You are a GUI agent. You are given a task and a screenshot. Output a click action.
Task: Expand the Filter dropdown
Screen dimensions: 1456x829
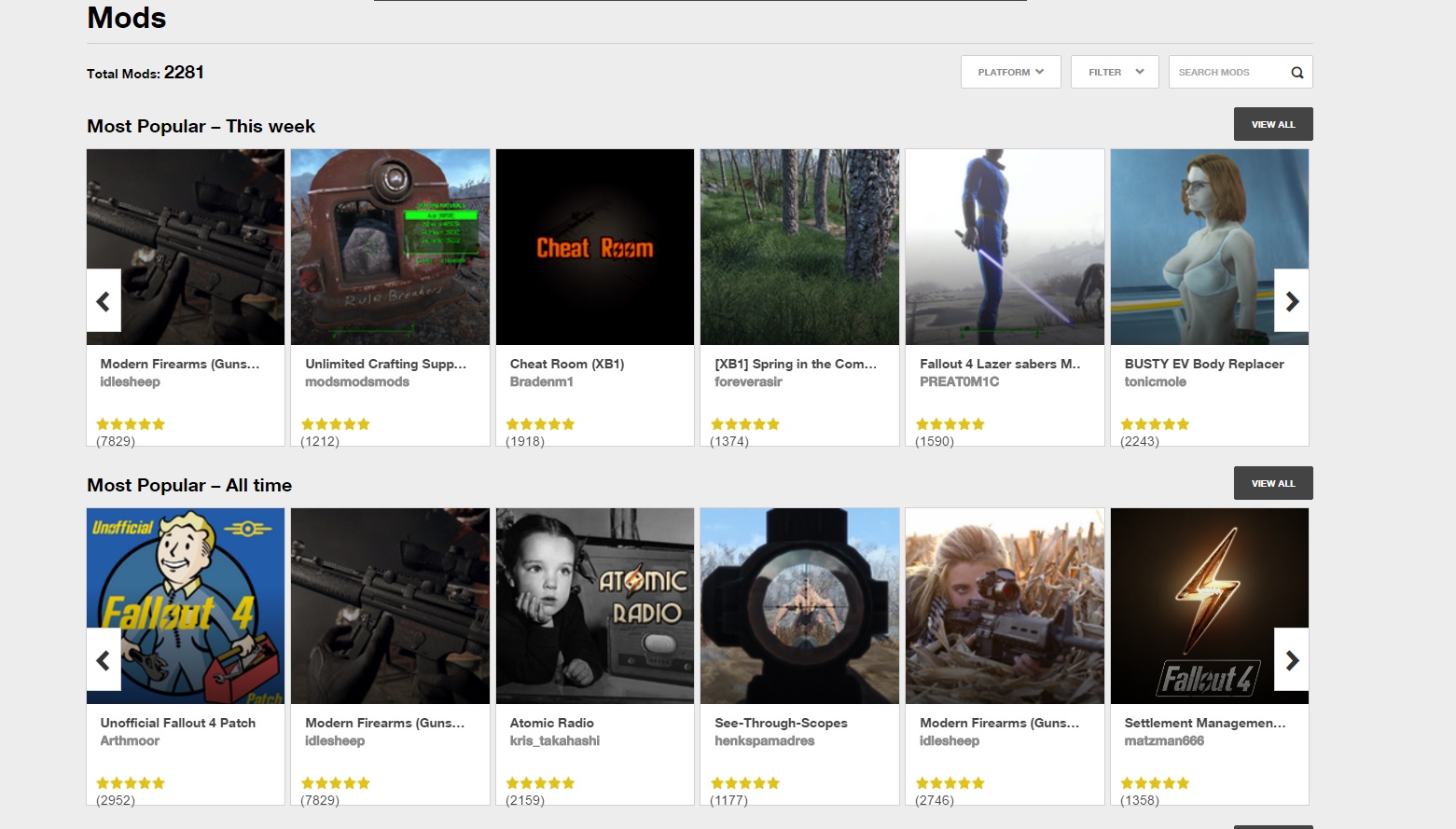1115,72
